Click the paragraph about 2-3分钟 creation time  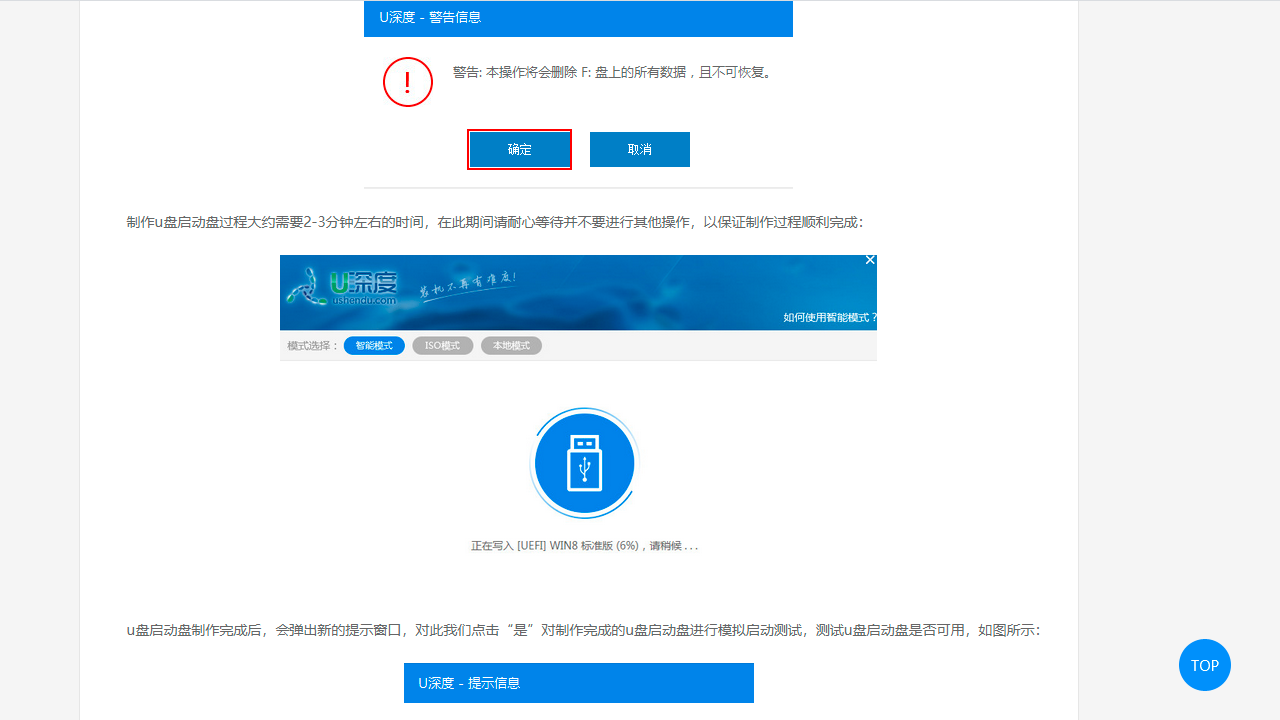(x=495, y=222)
